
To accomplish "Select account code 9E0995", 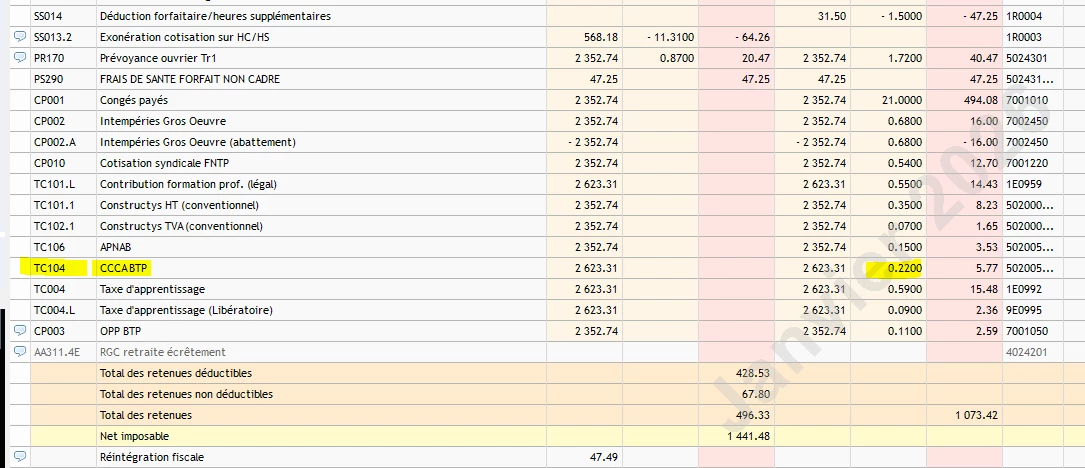I will pyautogui.click(x=1023, y=310).
